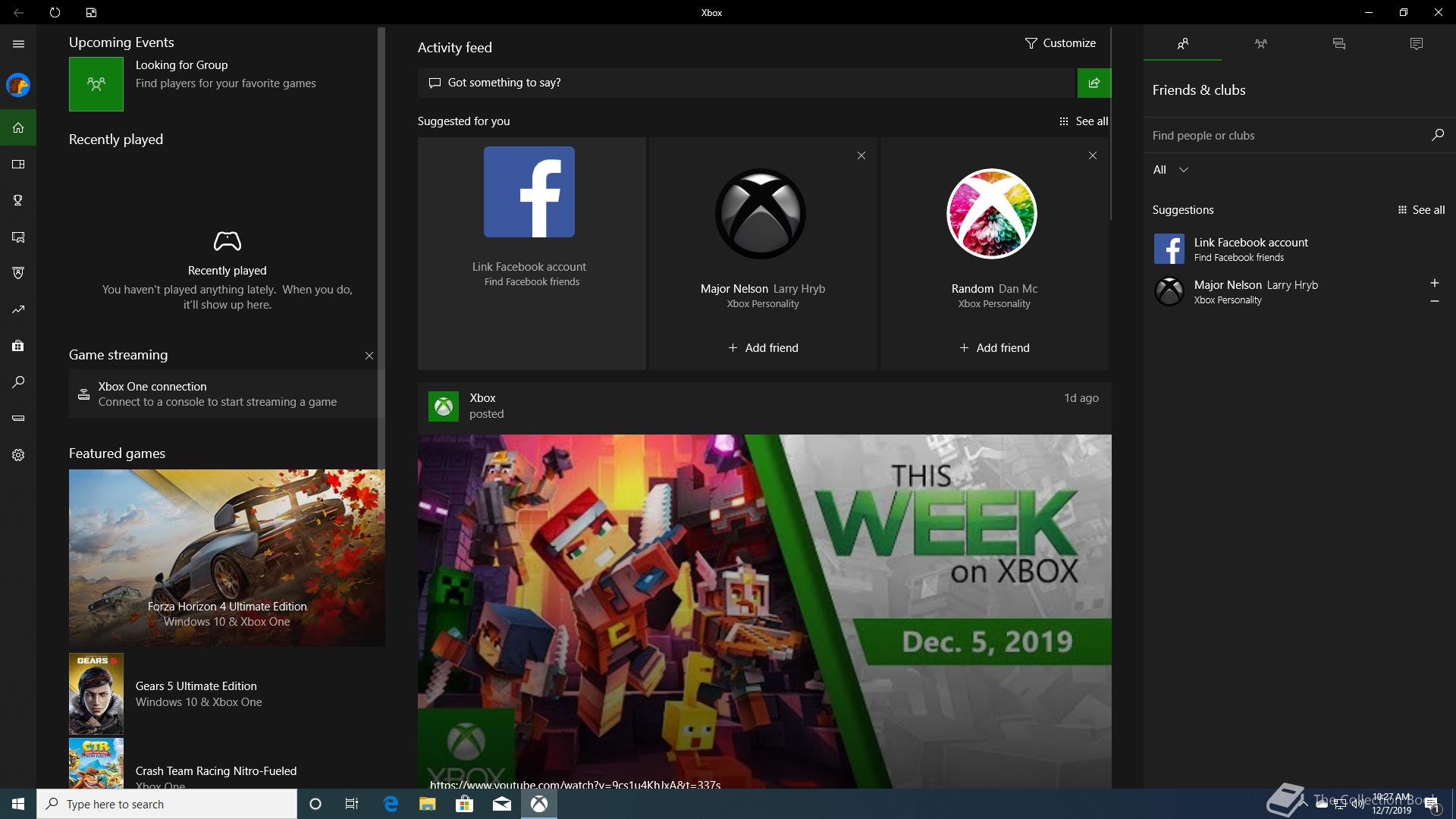Open Random's colorful Xbox profile picture
This screenshot has width=1456, height=819.
(x=992, y=214)
